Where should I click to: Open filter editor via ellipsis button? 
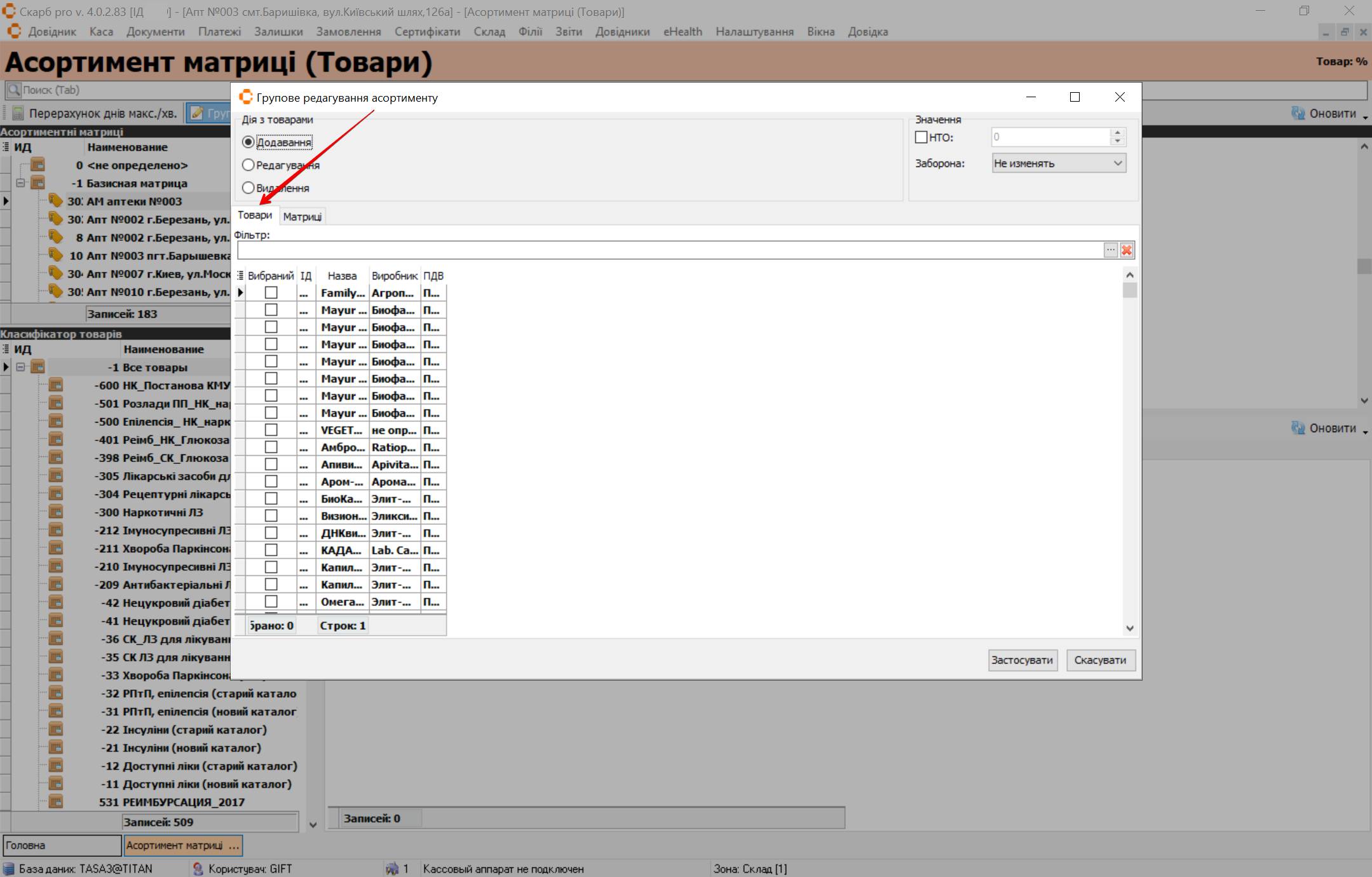(1110, 250)
